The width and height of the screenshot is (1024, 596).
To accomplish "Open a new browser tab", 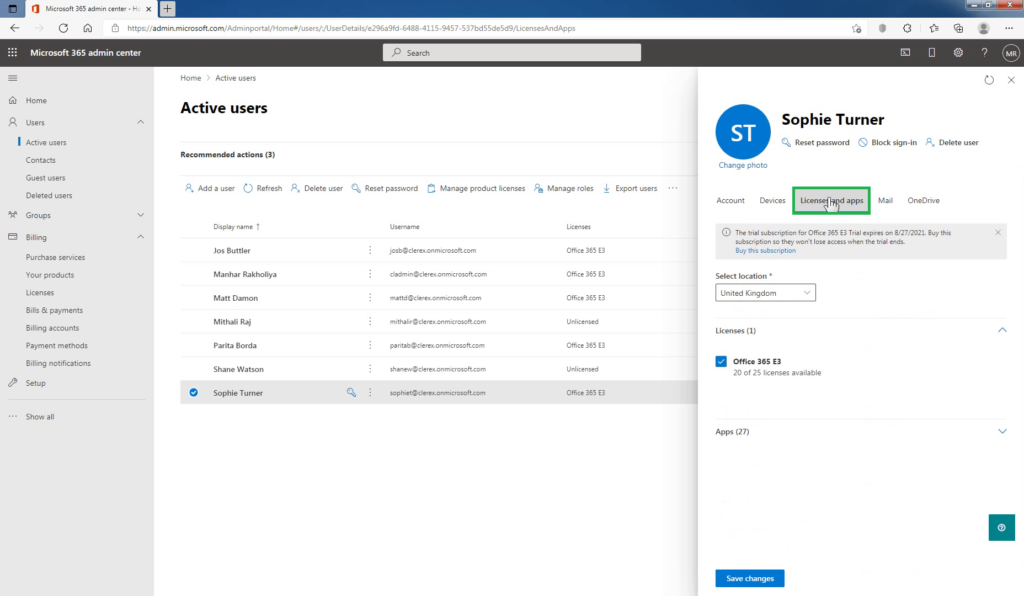I will 167,8.
